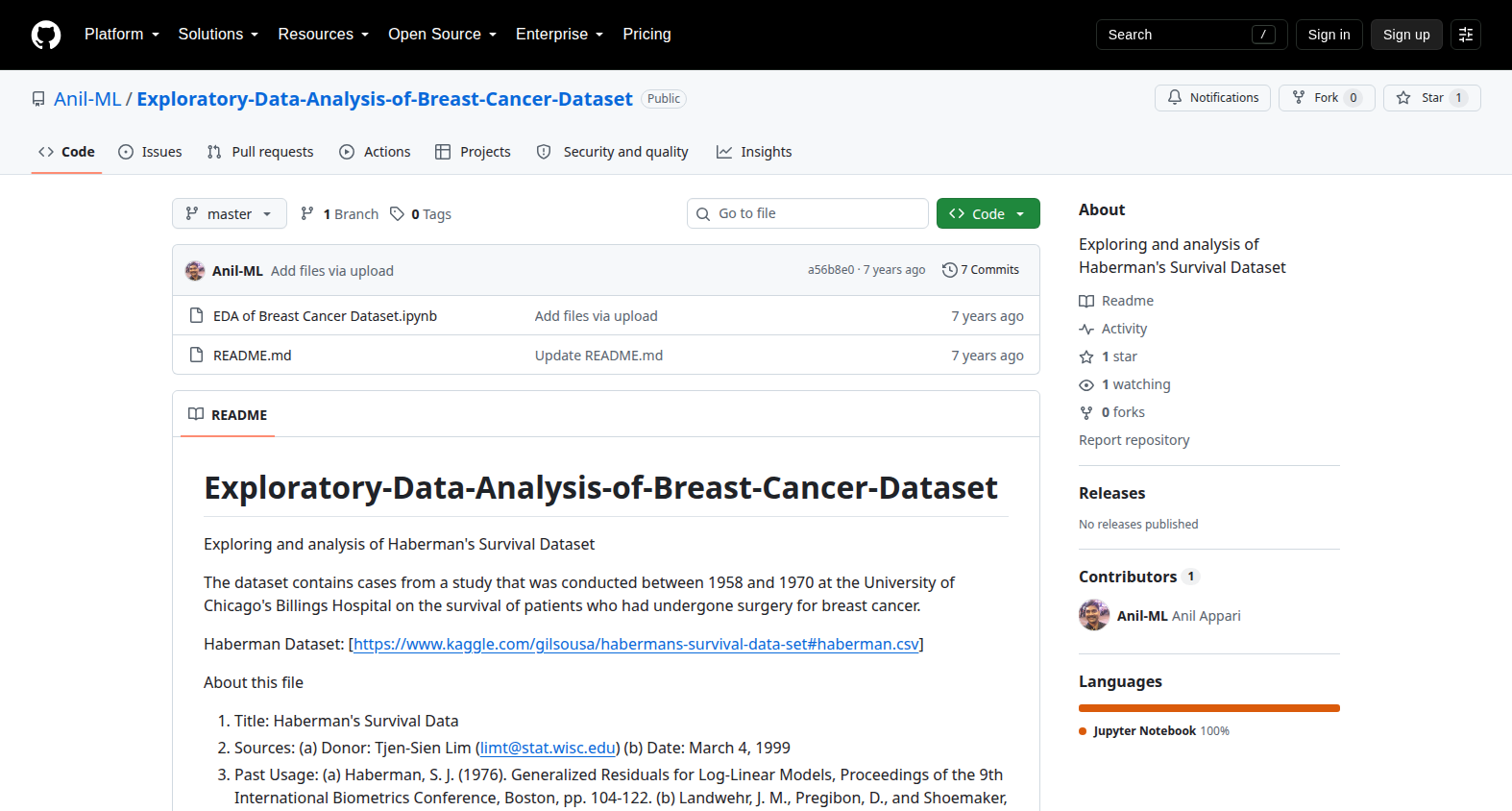Click Report repository link

click(1134, 440)
